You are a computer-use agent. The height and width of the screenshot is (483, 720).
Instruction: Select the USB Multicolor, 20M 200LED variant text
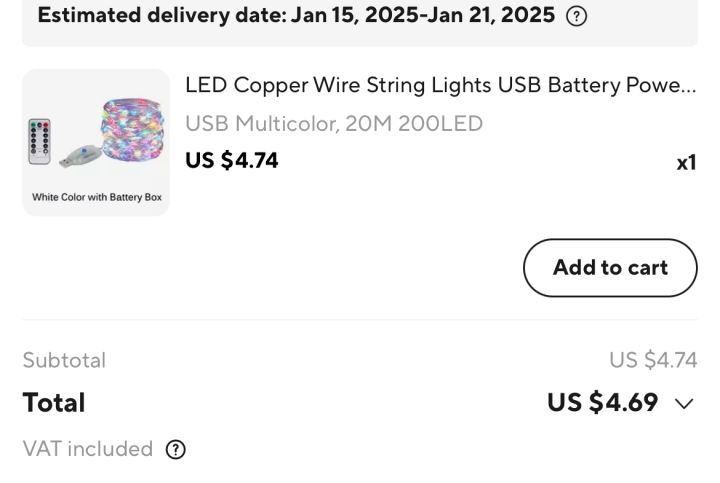tap(334, 124)
